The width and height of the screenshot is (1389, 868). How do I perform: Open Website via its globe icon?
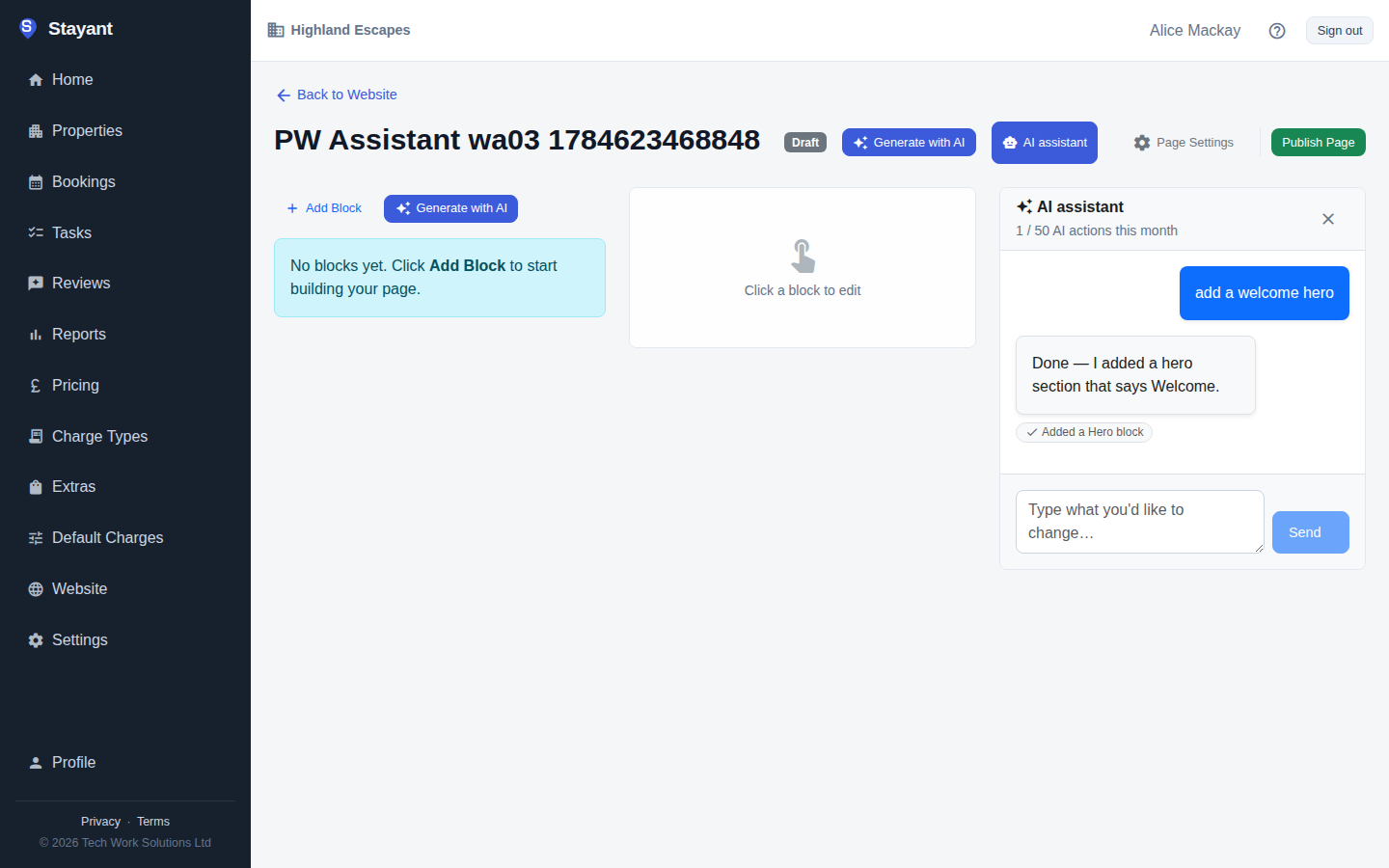coord(36,589)
